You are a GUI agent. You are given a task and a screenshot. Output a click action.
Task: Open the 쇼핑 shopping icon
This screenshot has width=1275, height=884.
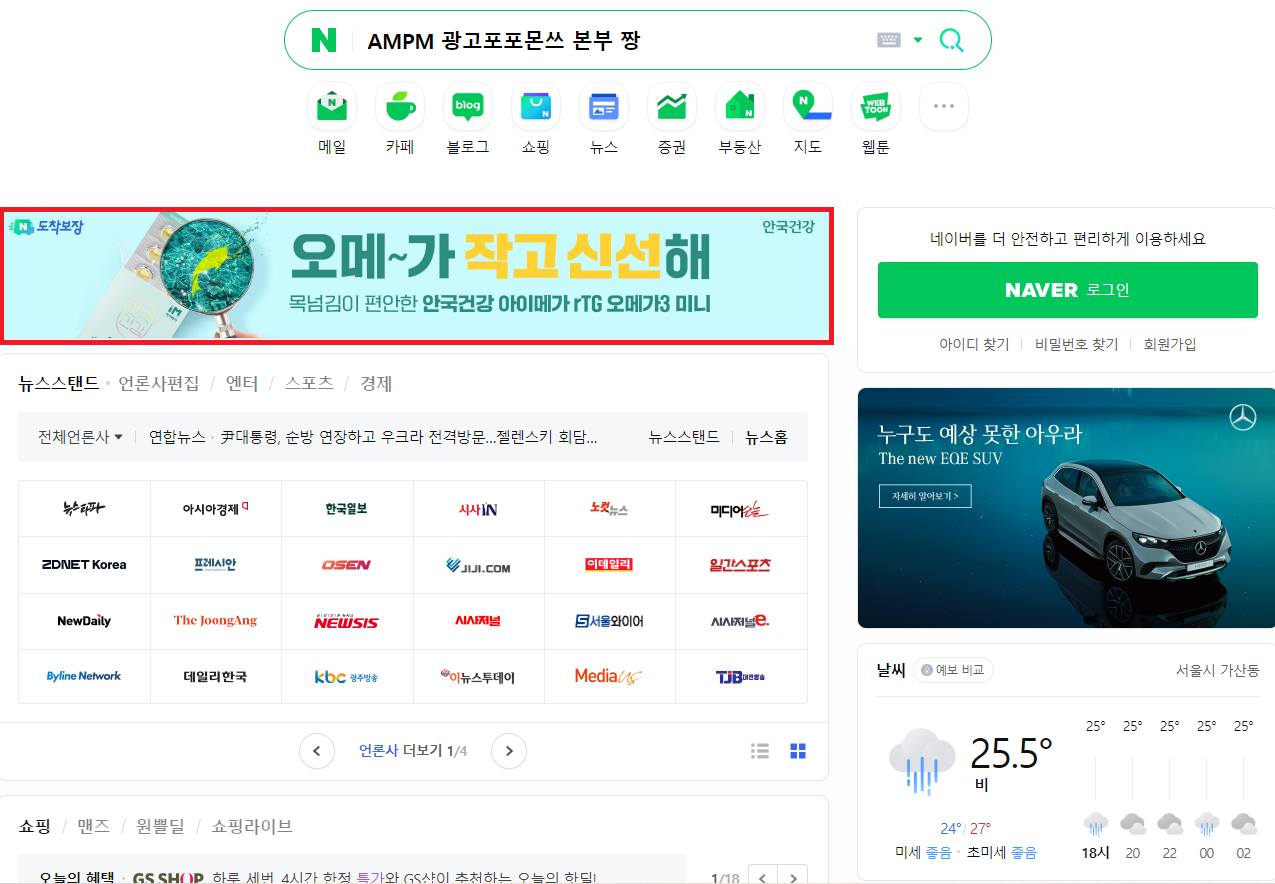536,106
